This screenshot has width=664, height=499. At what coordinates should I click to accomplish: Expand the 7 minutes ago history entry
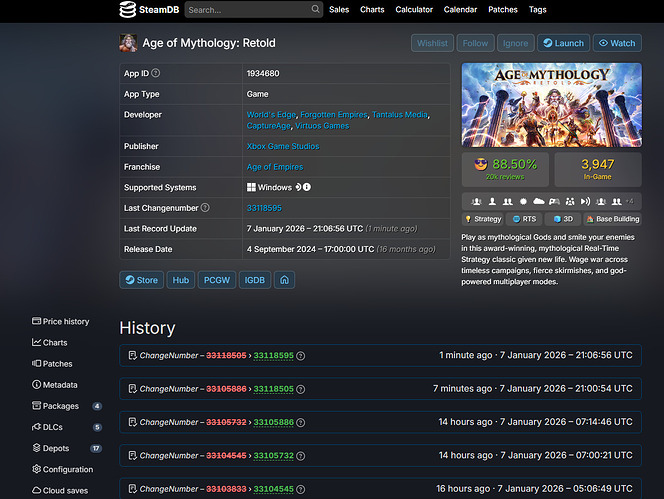[379, 388]
